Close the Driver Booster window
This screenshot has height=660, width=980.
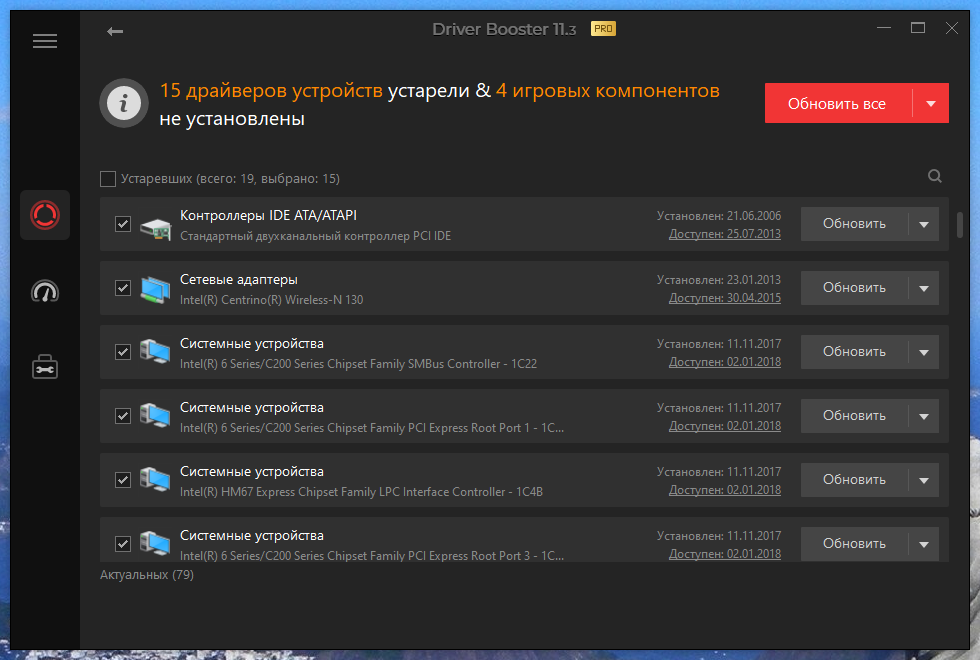pyautogui.click(x=952, y=28)
